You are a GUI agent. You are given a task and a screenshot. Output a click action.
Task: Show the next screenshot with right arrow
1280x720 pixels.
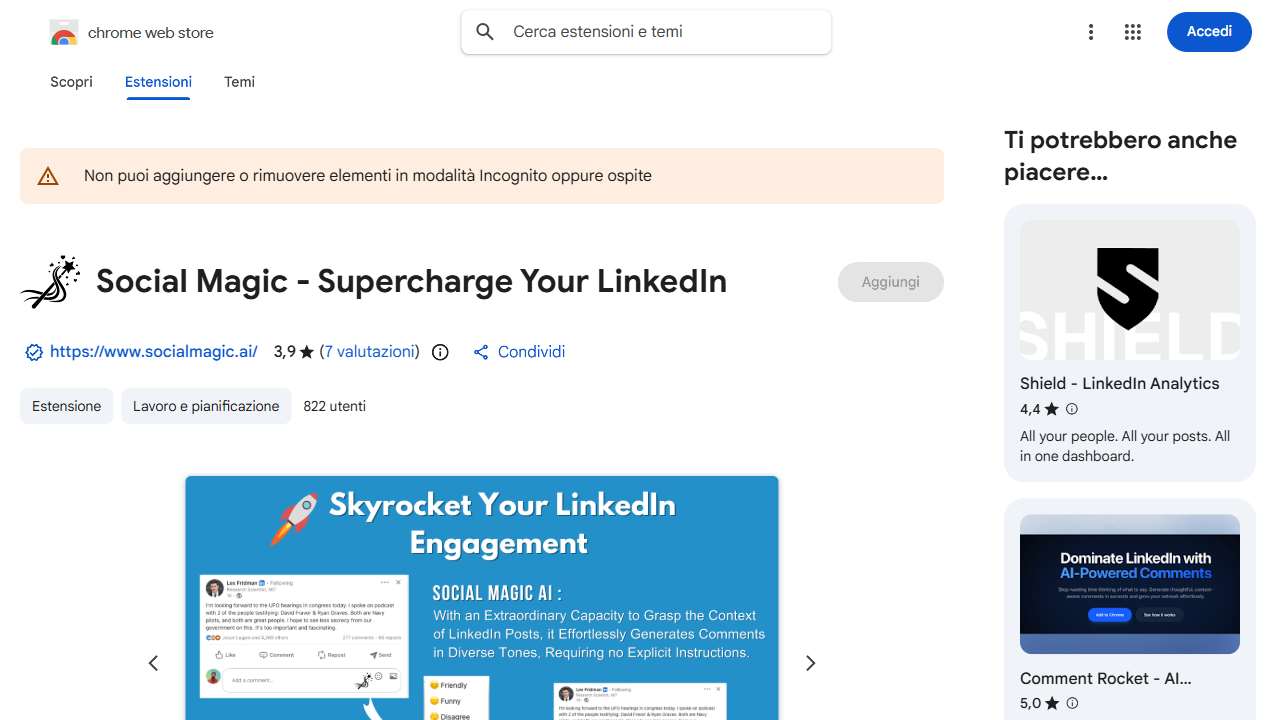810,663
